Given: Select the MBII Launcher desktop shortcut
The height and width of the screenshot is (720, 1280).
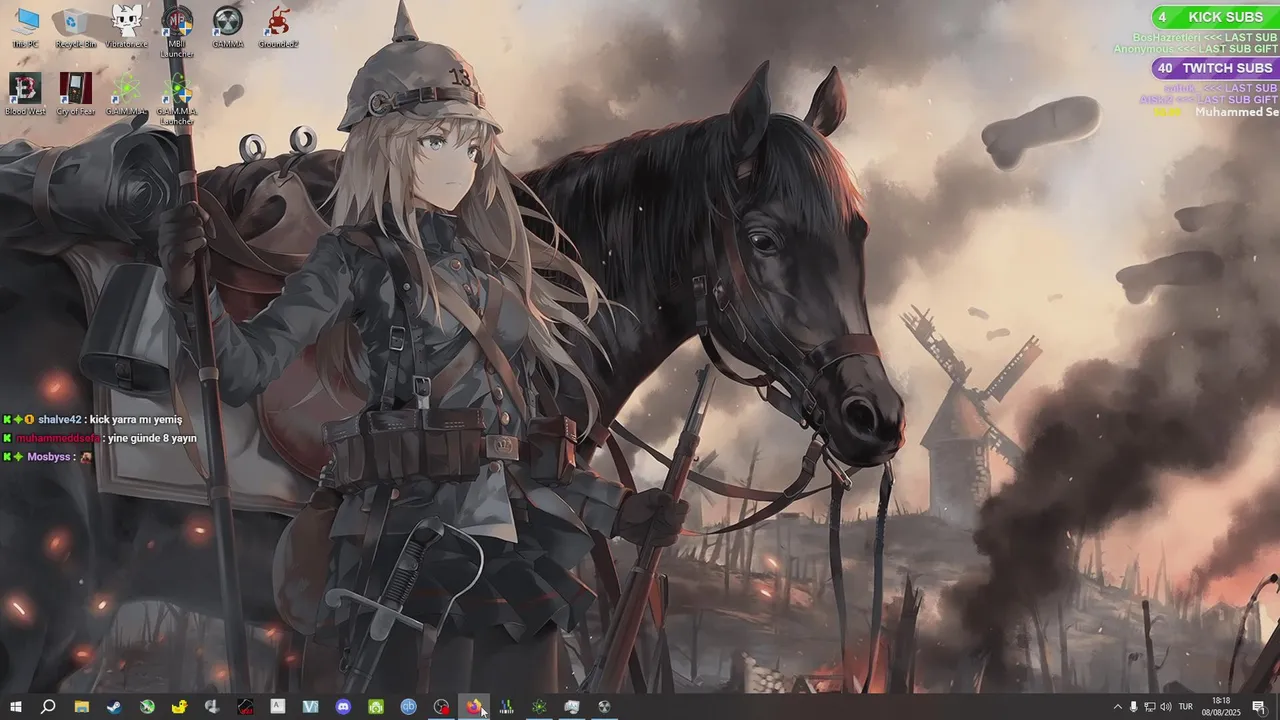Looking at the screenshot, I should (177, 32).
